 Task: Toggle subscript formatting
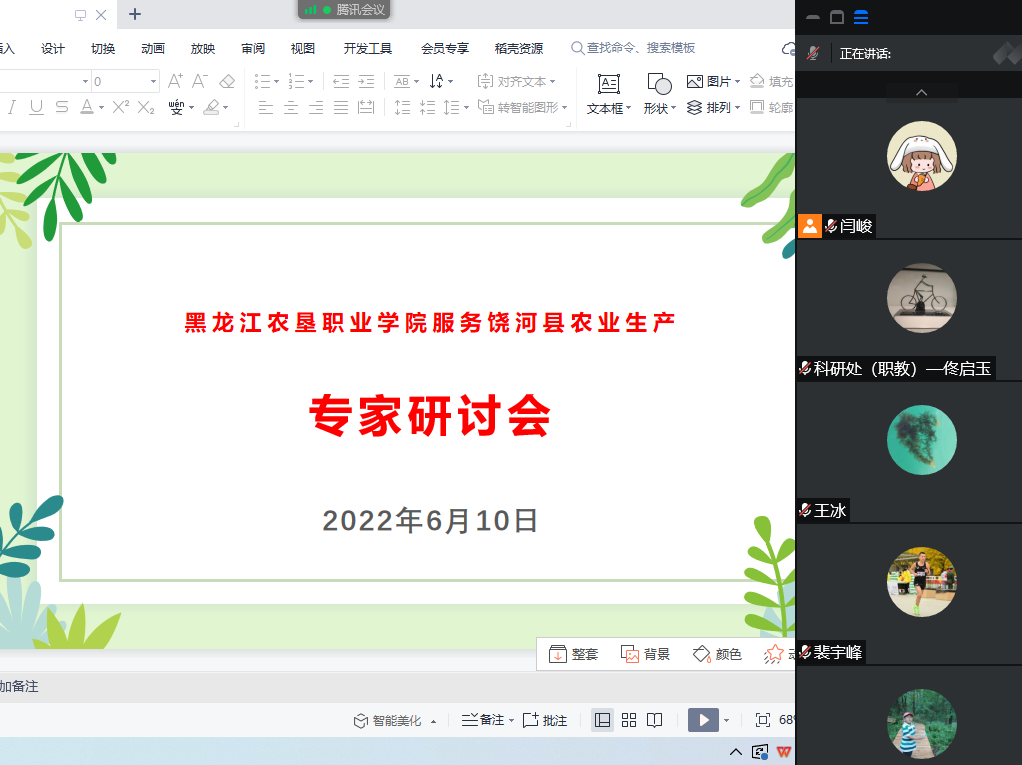(146, 107)
